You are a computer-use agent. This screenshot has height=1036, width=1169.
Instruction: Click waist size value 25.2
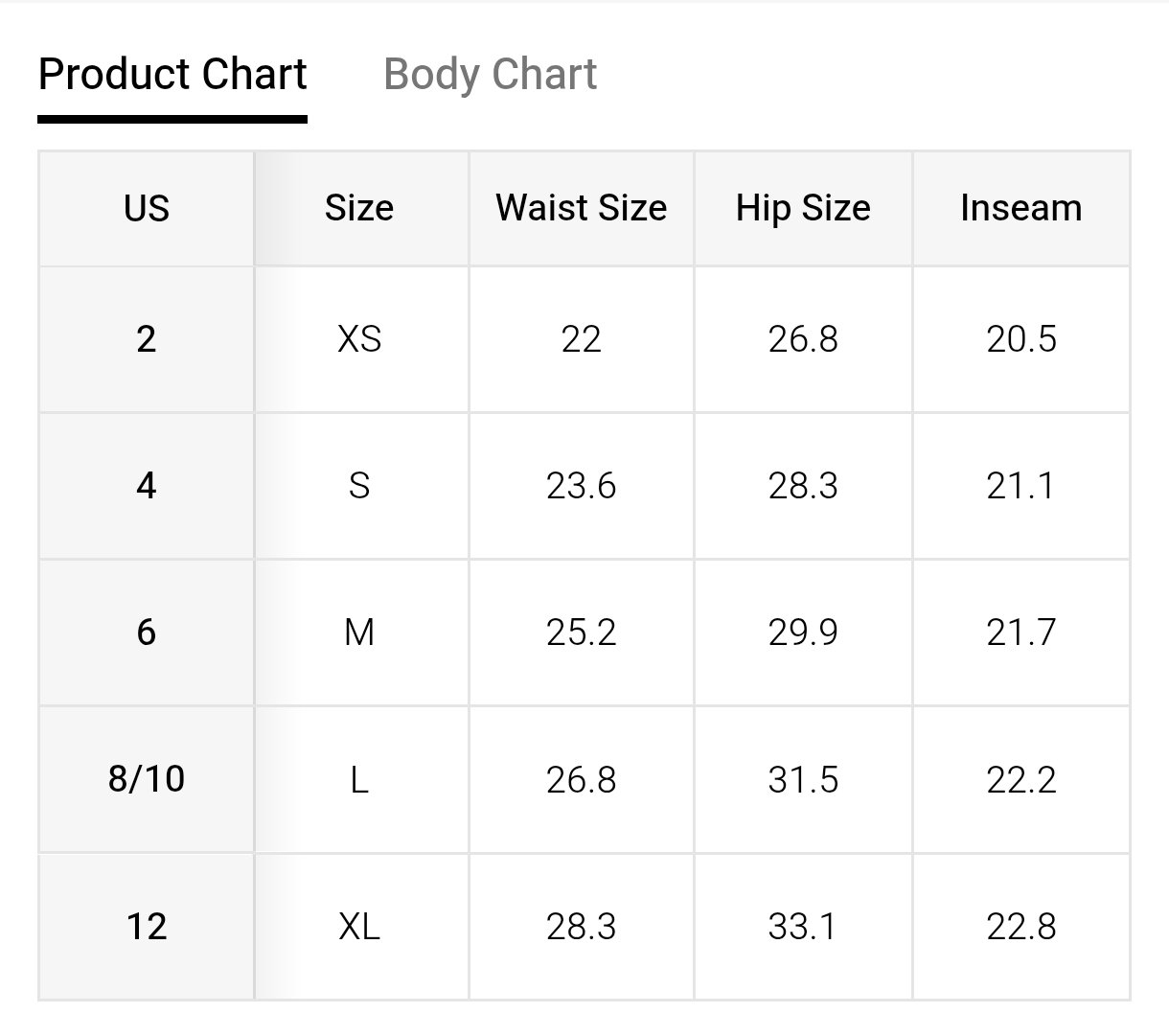pos(581,633)
